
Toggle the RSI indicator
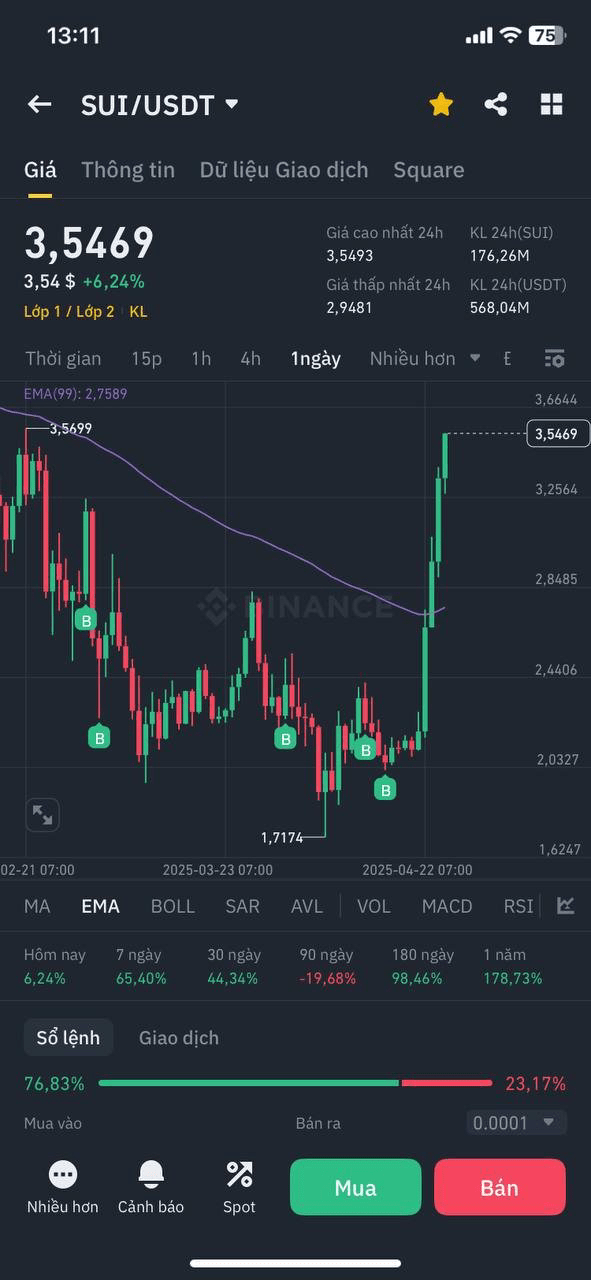pyautogui.click(x=518, y=906)
